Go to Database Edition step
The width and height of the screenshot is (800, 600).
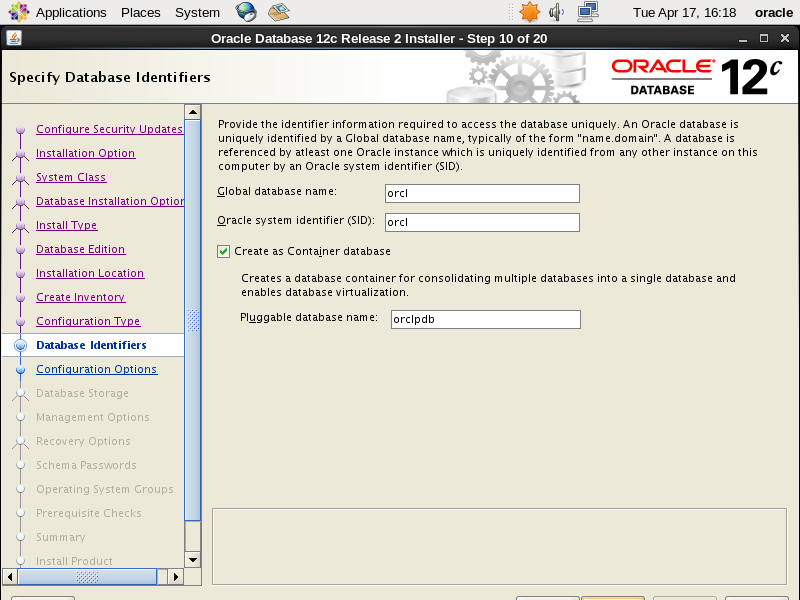pos(81,249)
